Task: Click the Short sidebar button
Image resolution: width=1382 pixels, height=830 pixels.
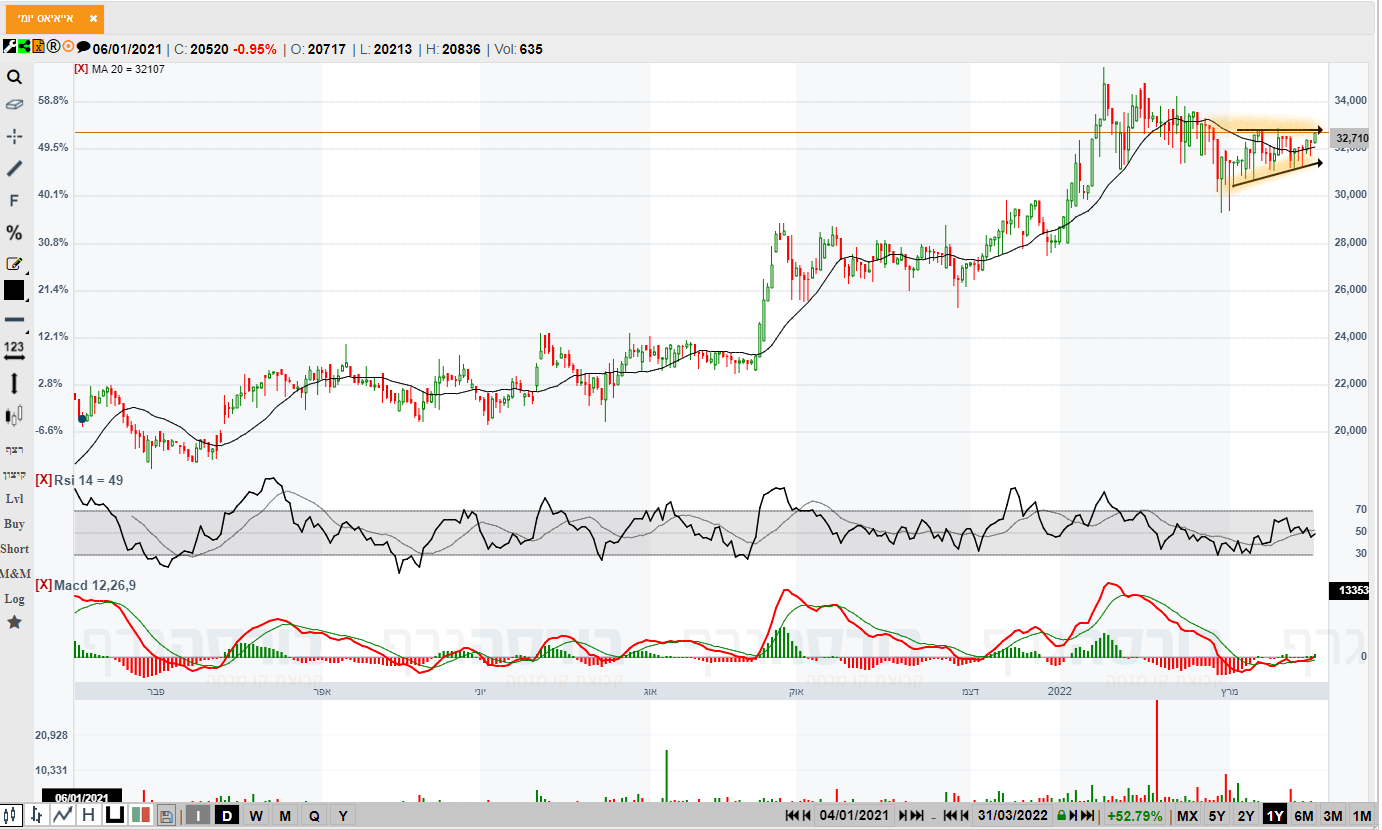Action: click(14, 548)
